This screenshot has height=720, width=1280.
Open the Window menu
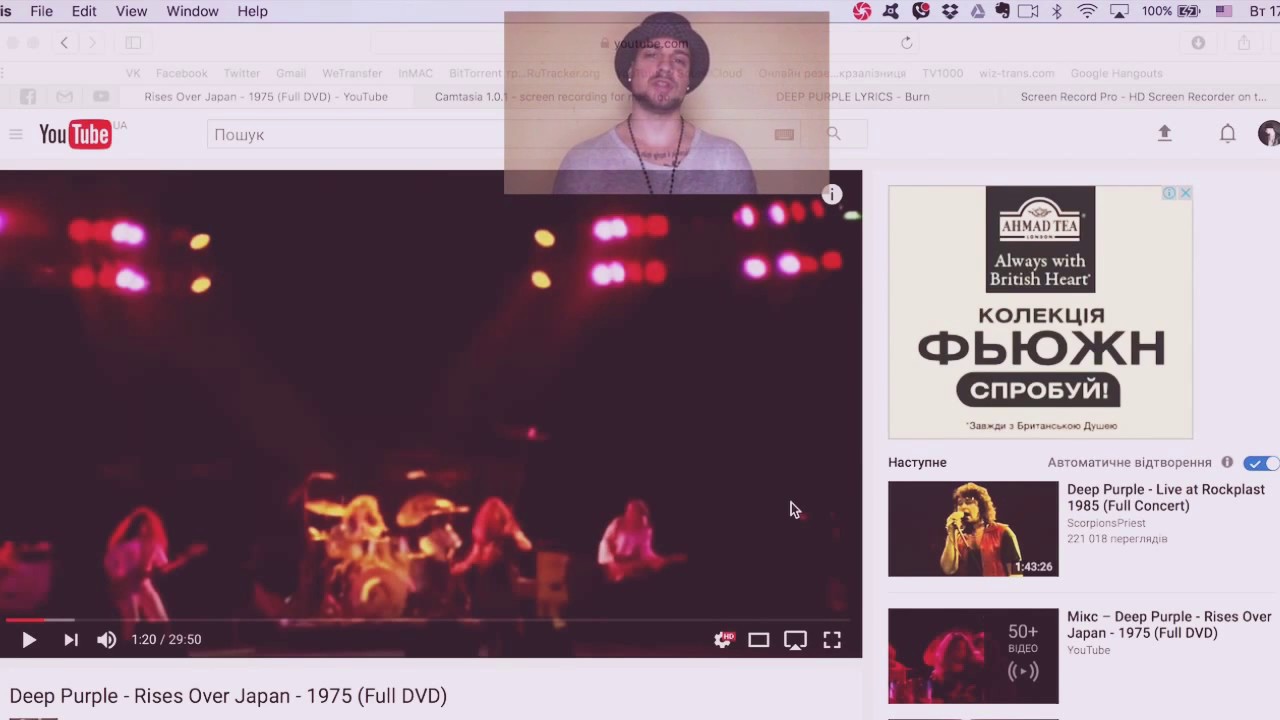tap(192, 11)
